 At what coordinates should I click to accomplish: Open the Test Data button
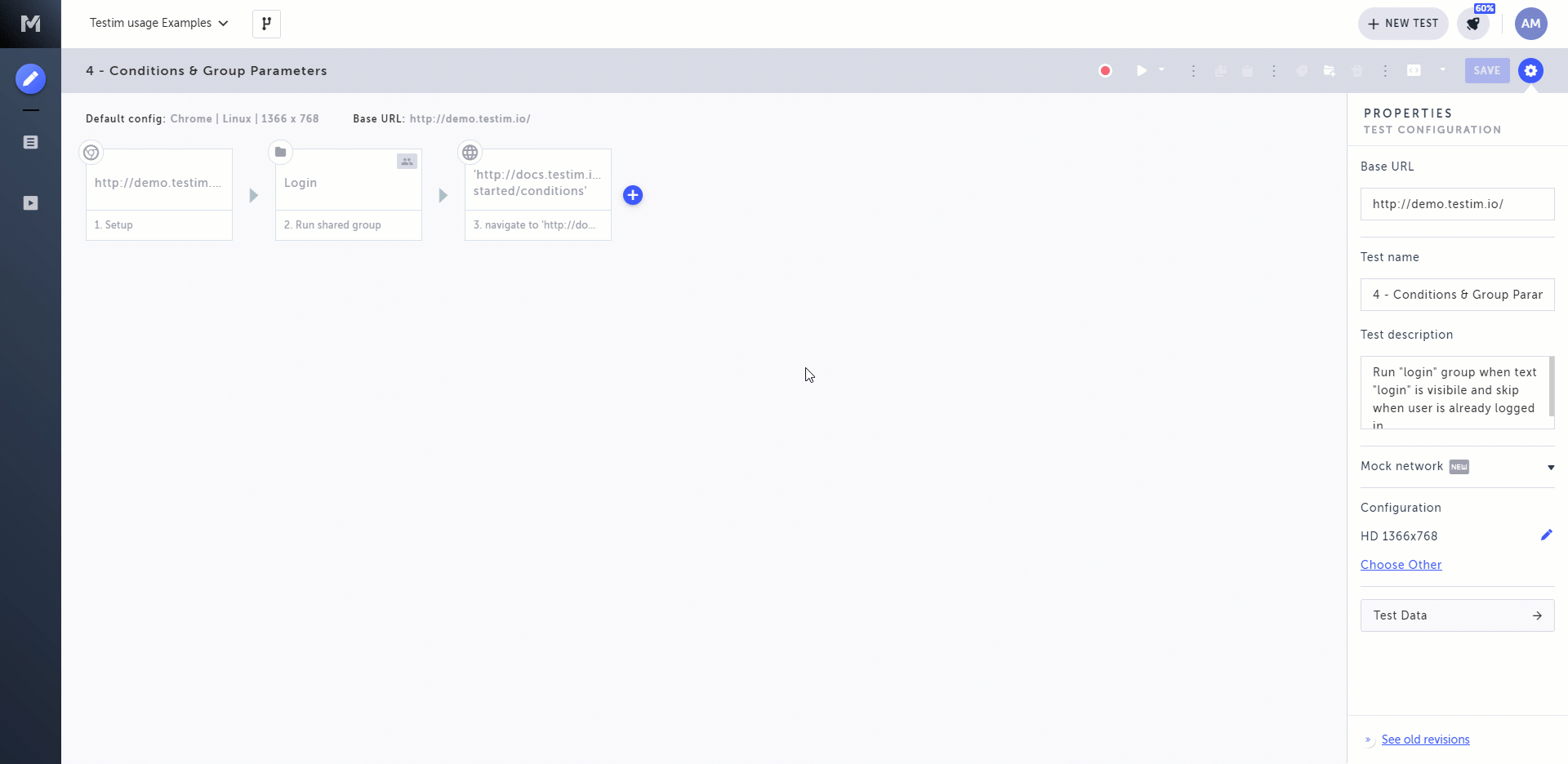(1458, 615)
